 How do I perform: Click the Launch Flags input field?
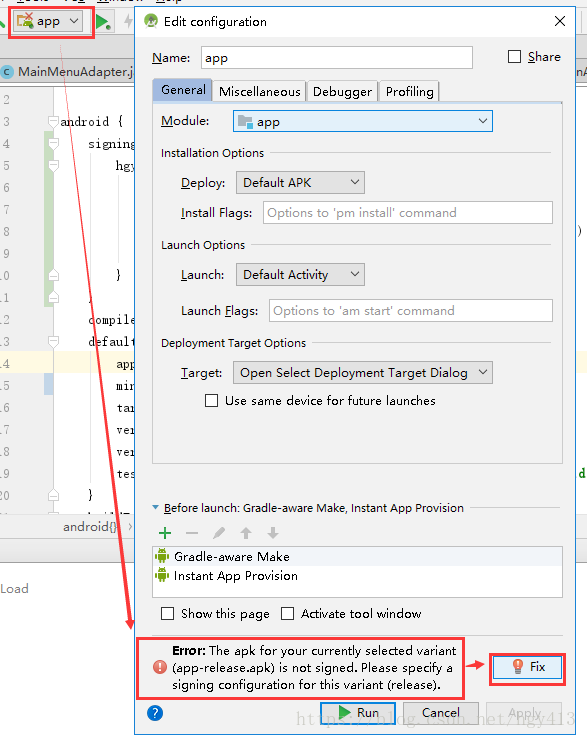(x=411, y=311)
